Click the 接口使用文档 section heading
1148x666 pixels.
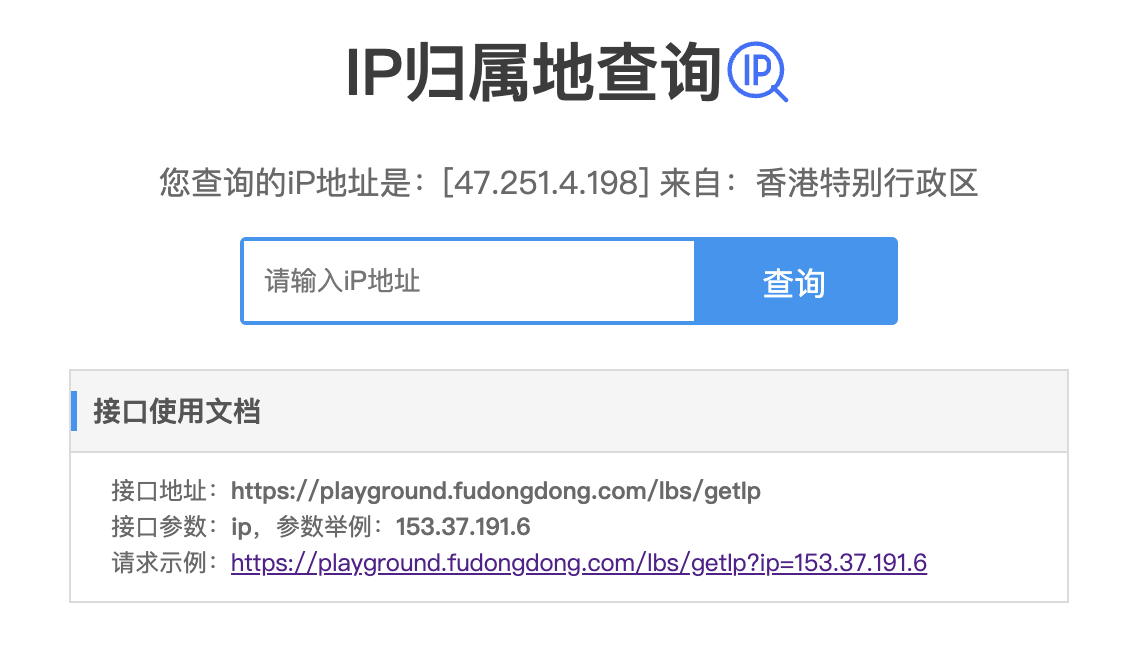click(x=176, y=411)
